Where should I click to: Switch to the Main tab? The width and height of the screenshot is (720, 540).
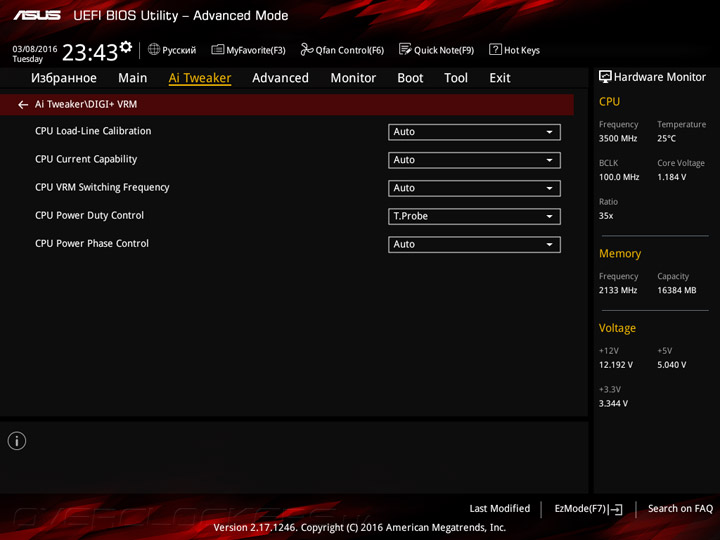[x=133, y=78]
